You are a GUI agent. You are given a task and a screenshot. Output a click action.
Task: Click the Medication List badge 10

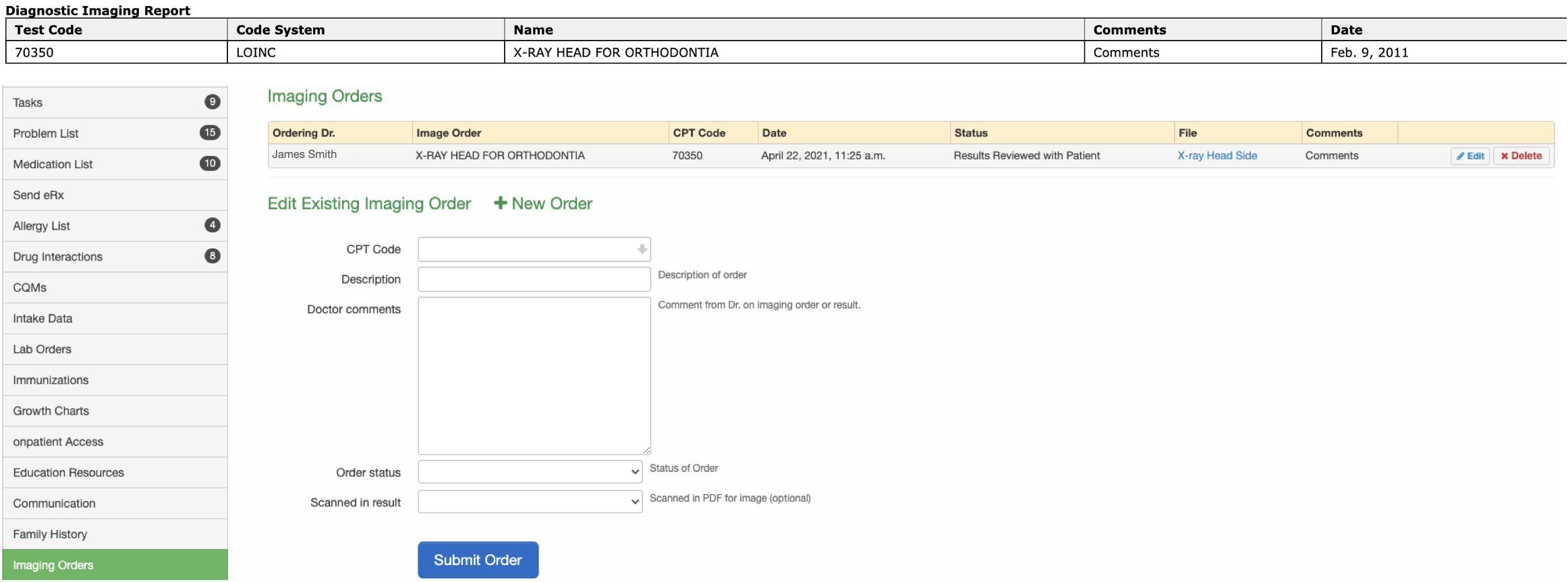(x=210, y=163)
